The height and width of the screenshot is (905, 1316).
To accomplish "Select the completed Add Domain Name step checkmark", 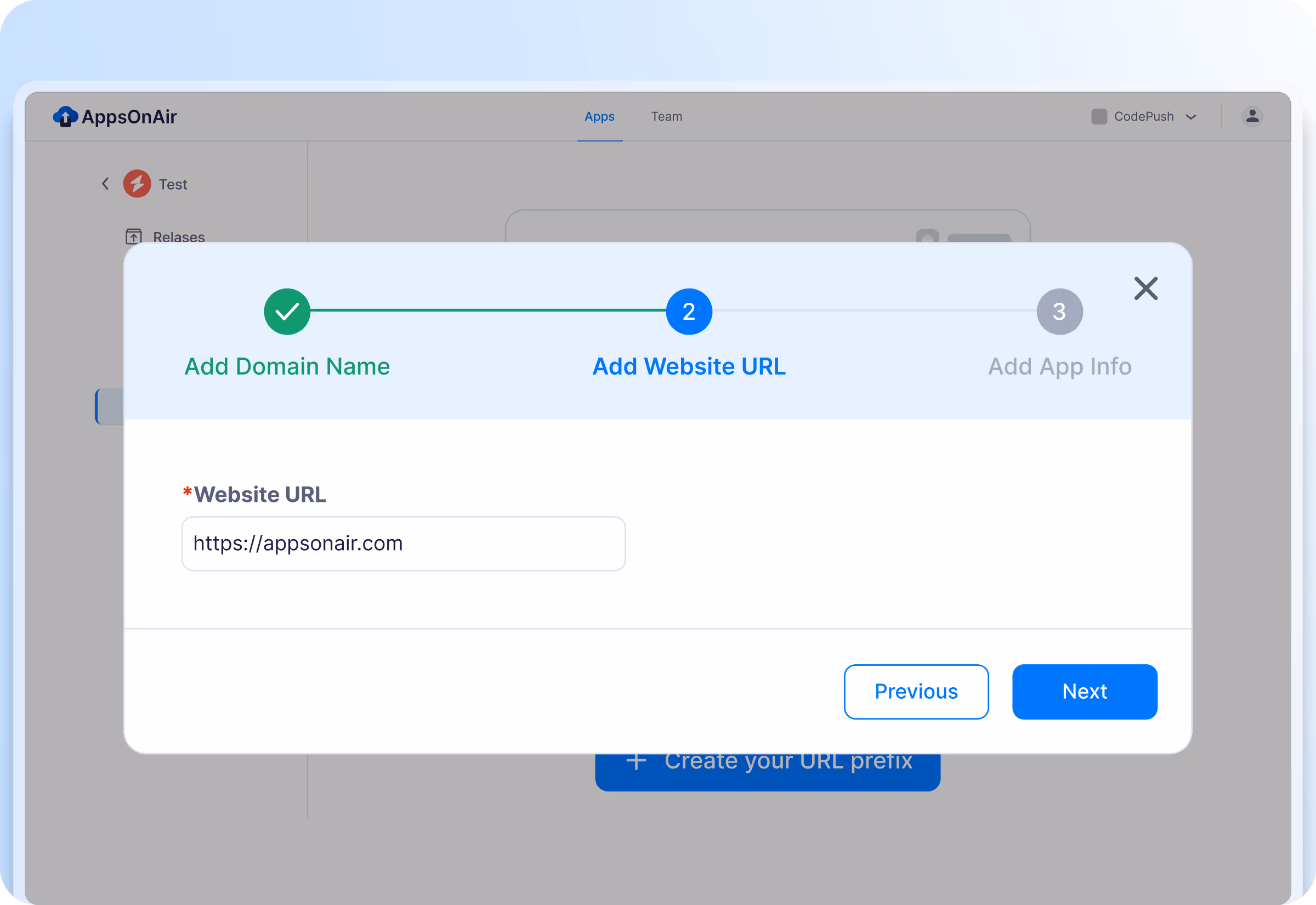I will 287,312.
